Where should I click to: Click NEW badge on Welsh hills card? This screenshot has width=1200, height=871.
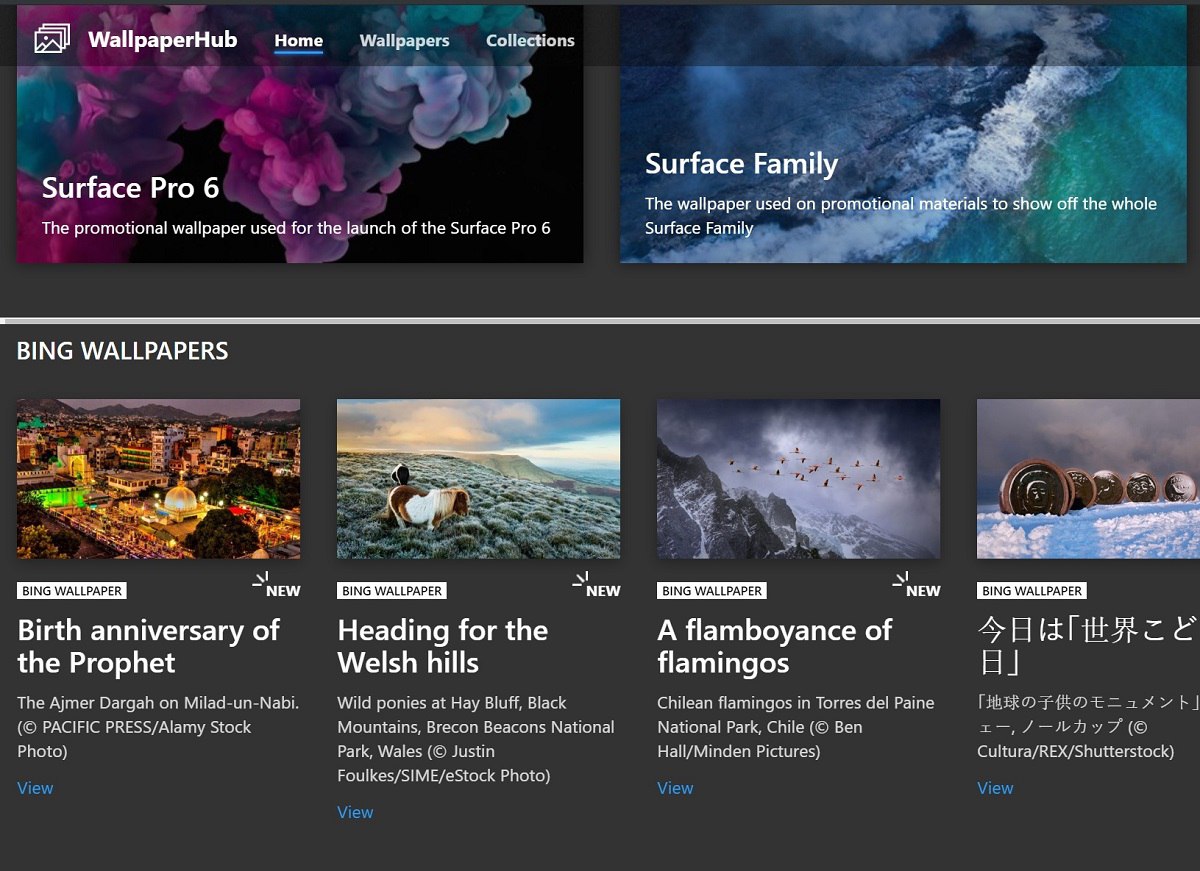point(597,585)
